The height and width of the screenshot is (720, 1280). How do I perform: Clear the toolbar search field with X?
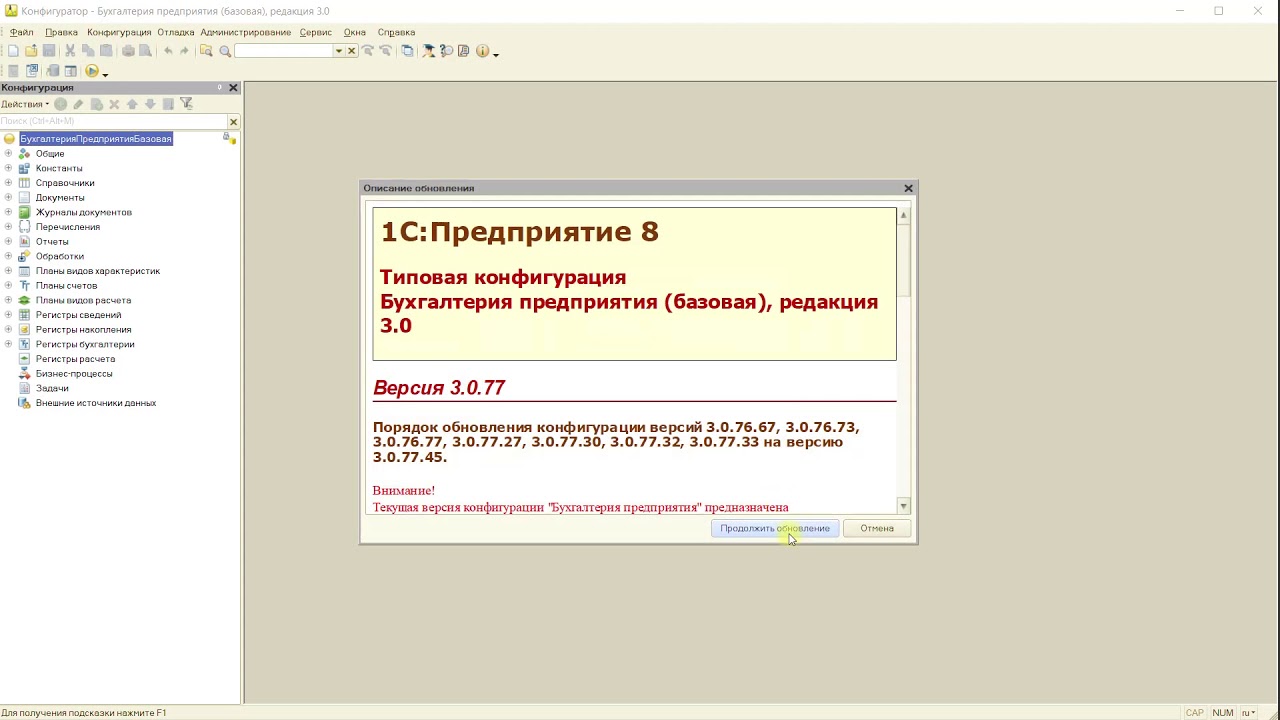pyautogui.click(x=352, y=51)
